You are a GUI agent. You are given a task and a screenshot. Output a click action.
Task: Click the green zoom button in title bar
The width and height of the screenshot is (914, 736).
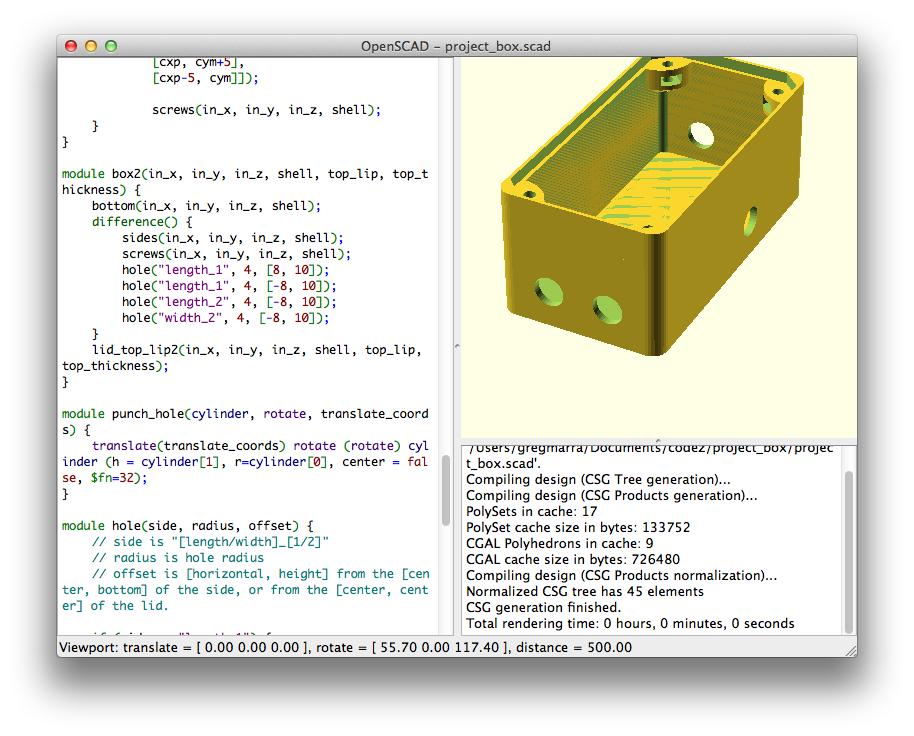coord(110,45)
